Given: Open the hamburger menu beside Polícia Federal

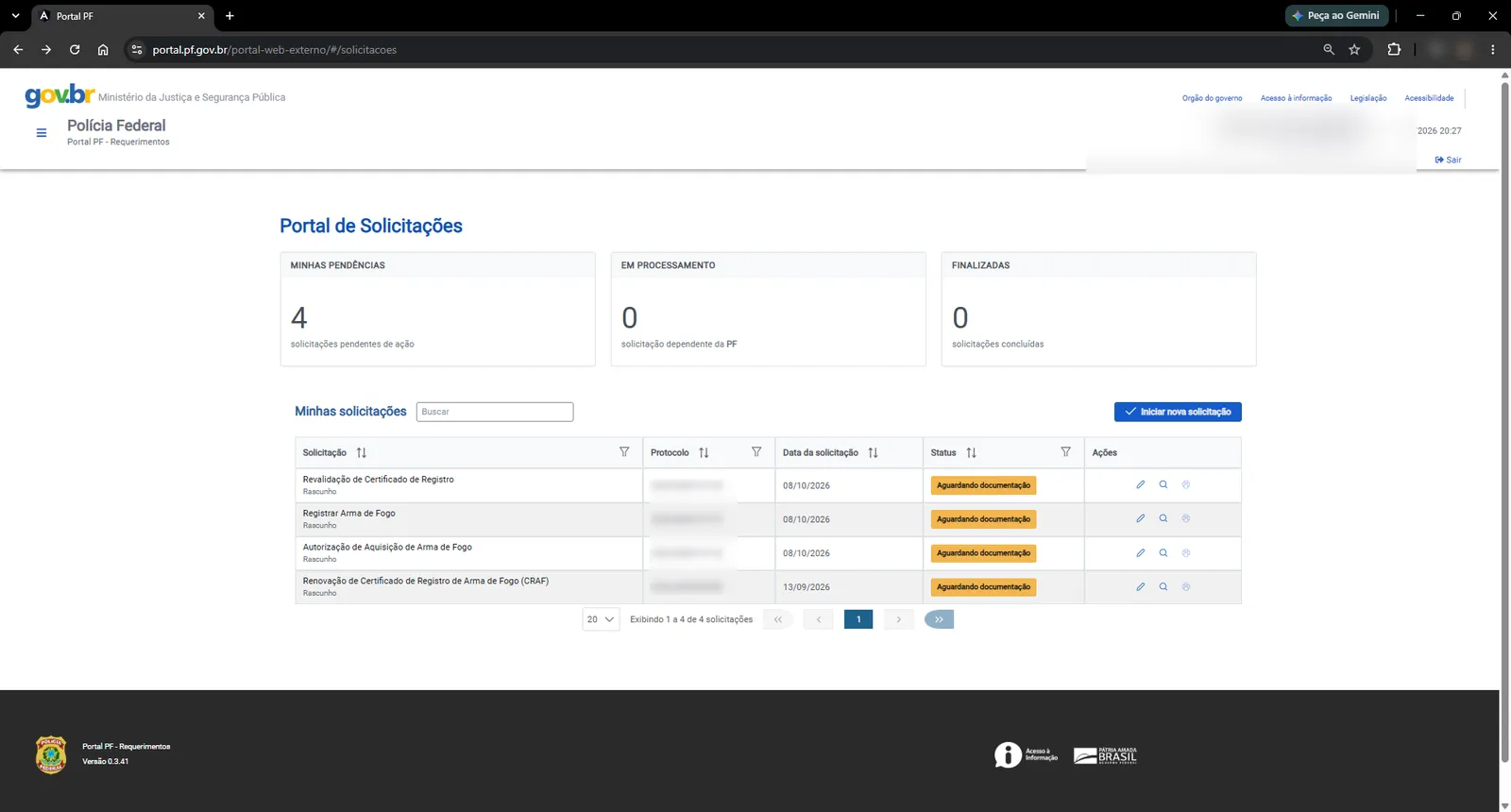Looking at the screenshot, I should click(42, 133).
